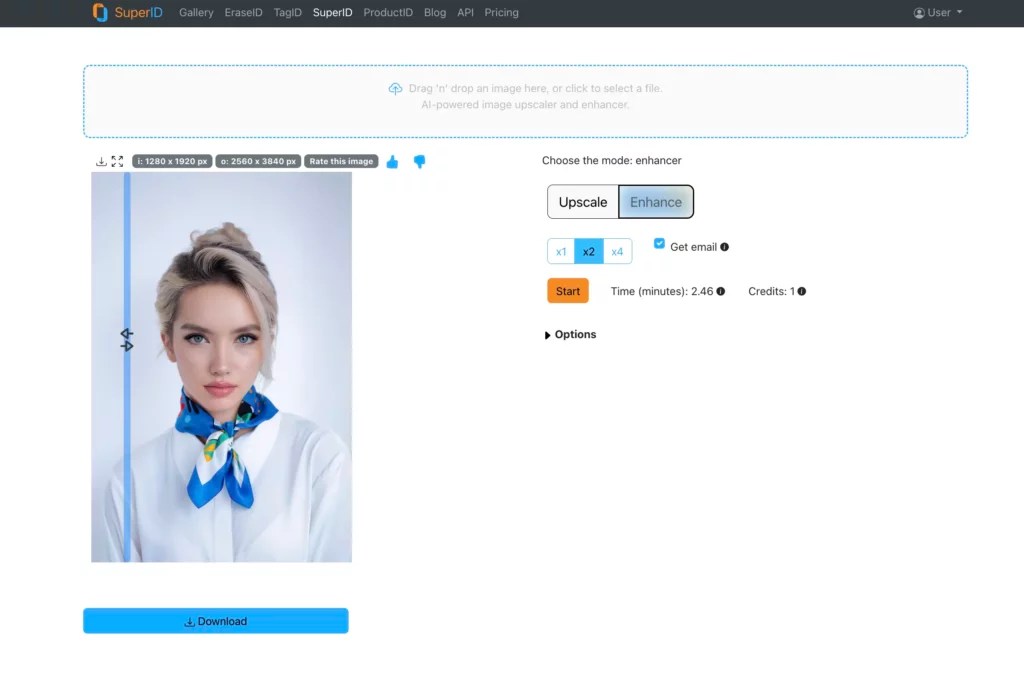Expand the Options section

[x=569, y=334]
